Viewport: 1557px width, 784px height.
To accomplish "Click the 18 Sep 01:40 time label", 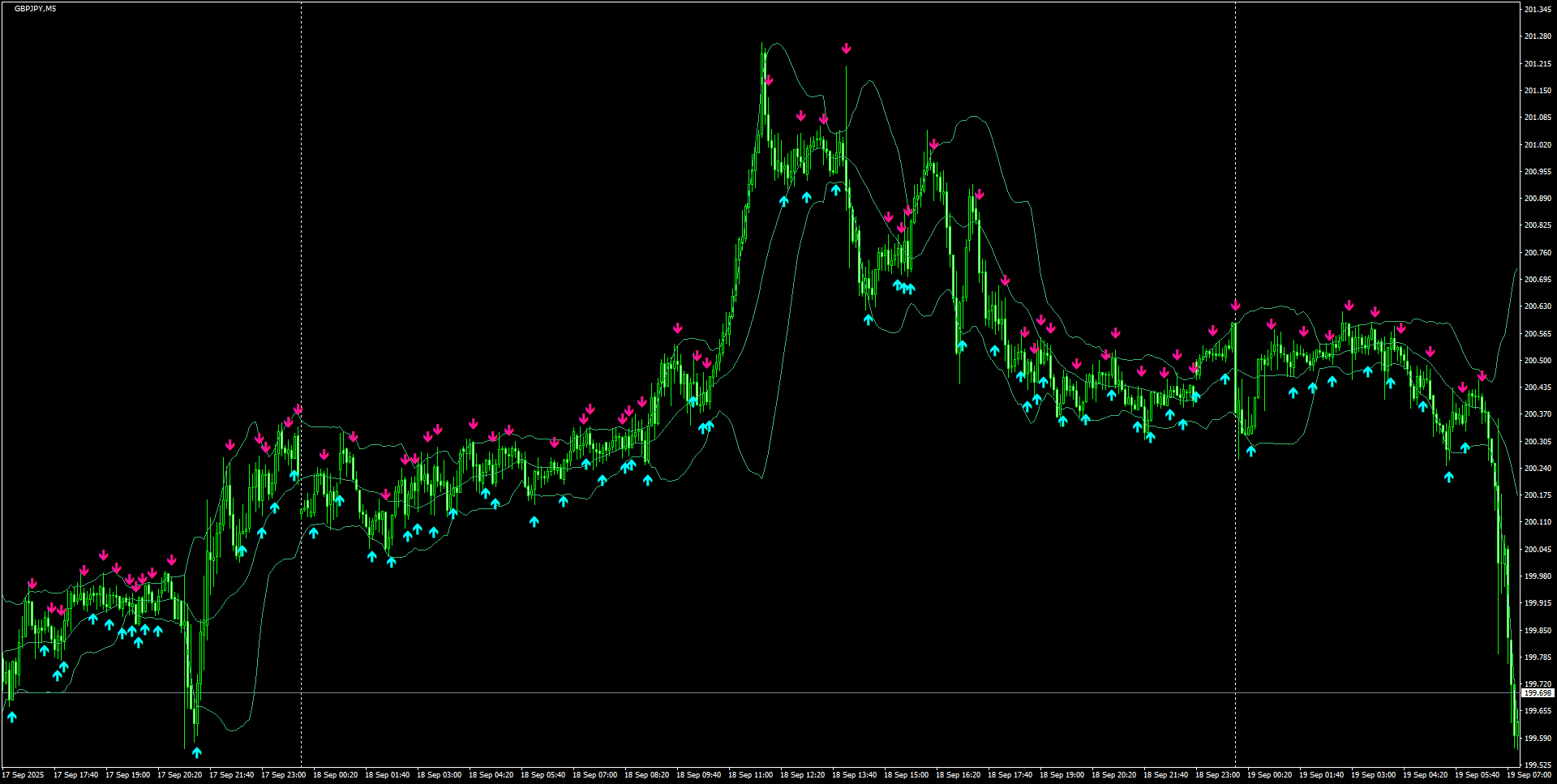I will point(387,775).
